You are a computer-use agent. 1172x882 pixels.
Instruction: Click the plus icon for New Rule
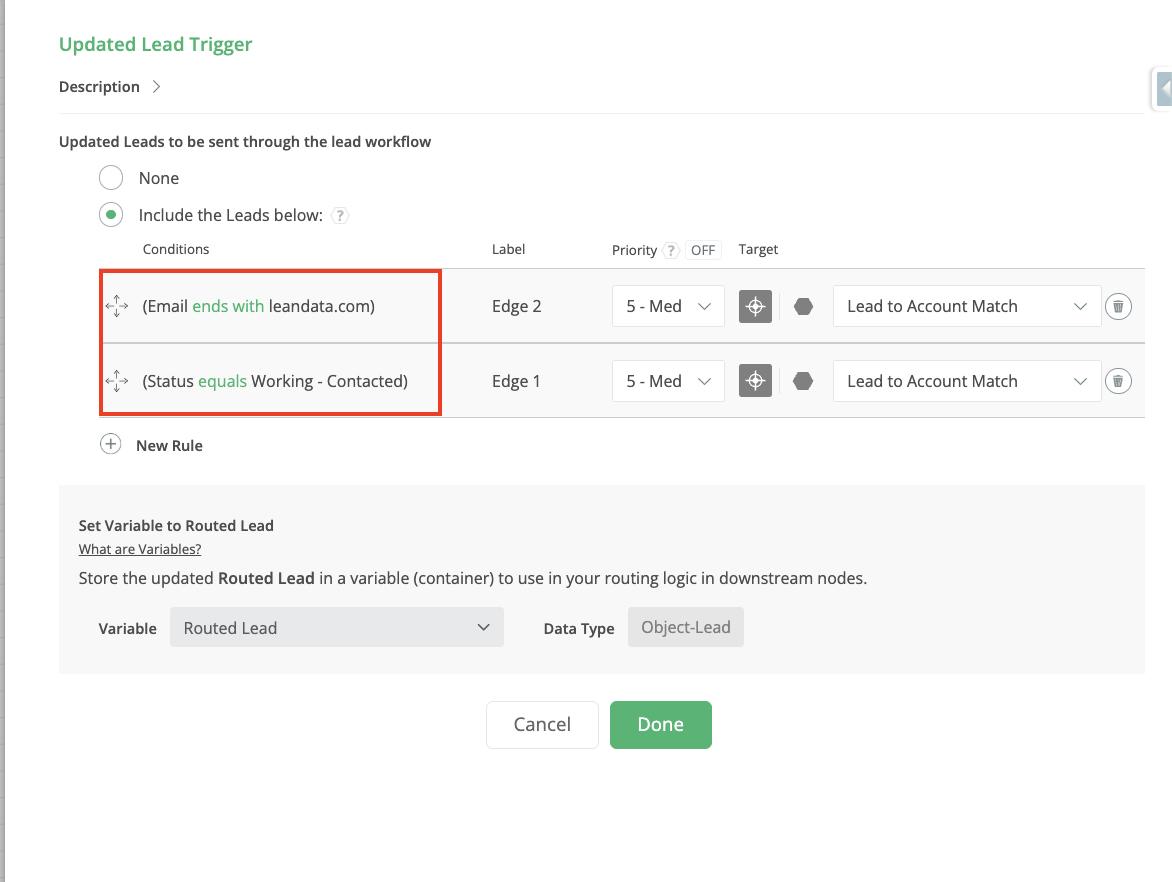(x=111, y=445)
